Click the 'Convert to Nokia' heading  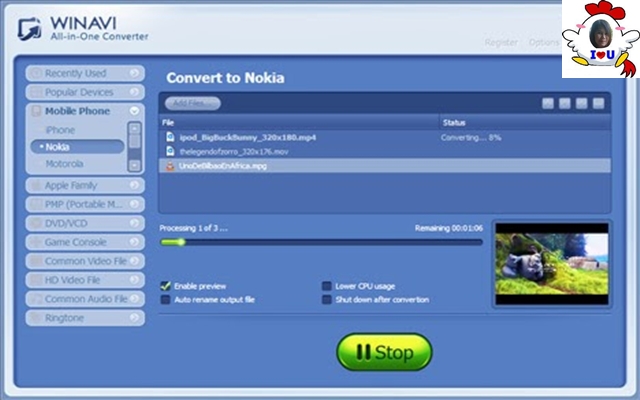tap(225, 78)
